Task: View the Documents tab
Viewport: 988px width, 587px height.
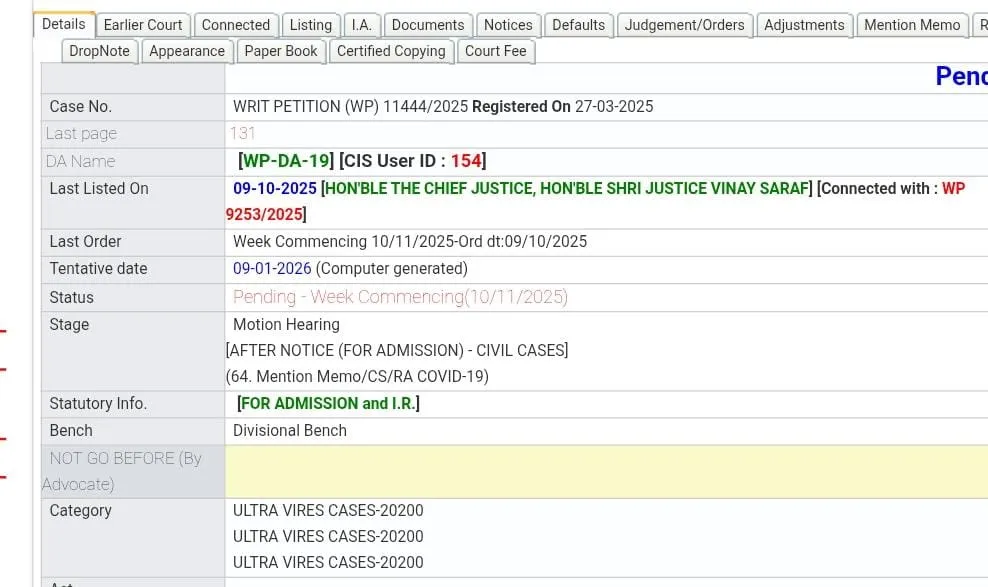Action: click(427, 25)
